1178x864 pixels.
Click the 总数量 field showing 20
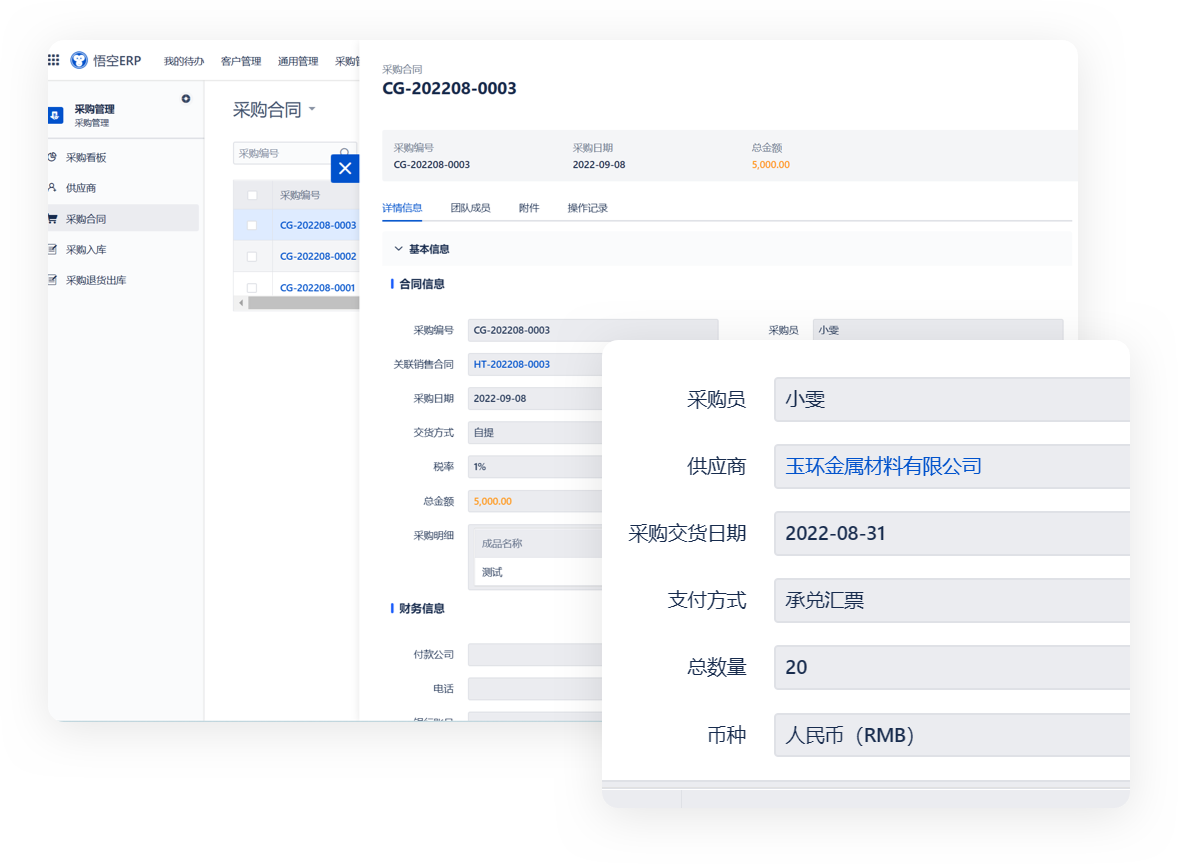952,667
